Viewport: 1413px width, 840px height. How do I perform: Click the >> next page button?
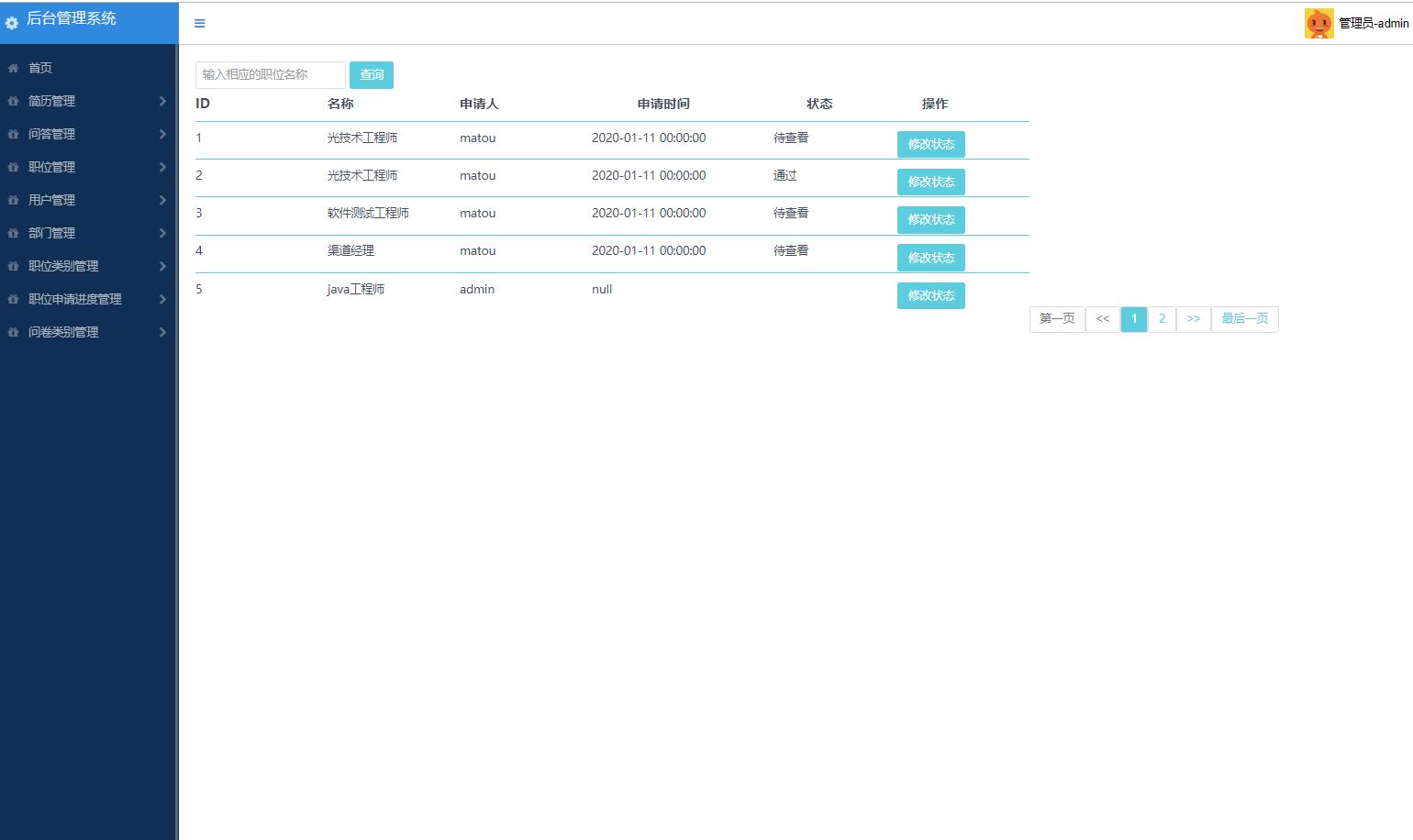(1193, 319)
